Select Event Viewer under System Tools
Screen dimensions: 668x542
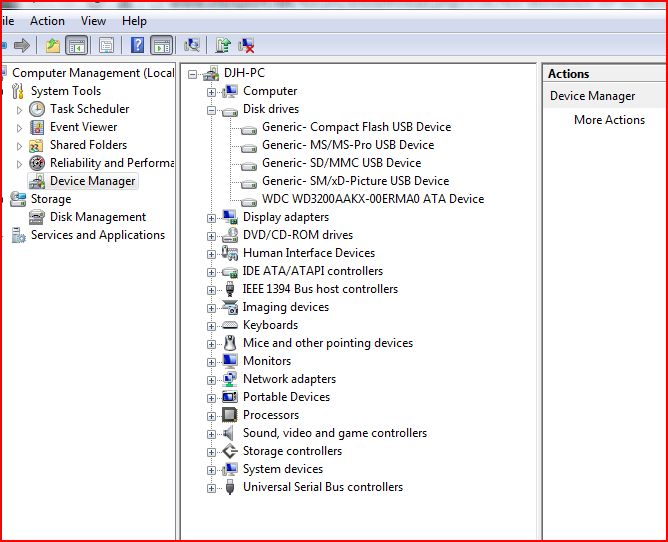pyautogui.click(x=83, y=127)
